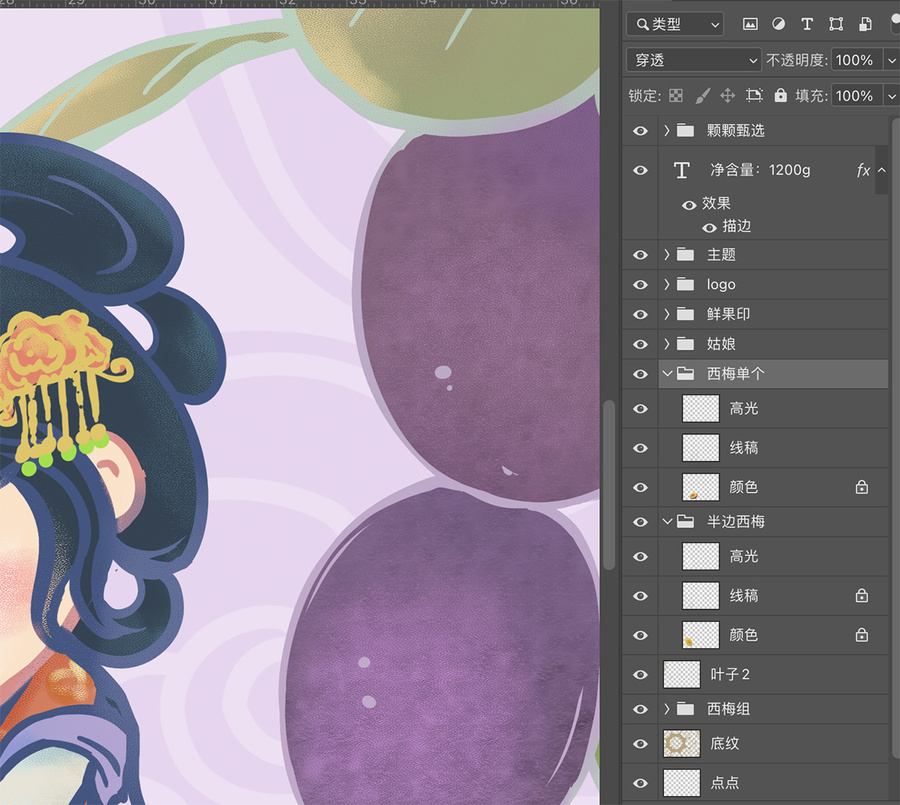The image size is (900, 805).
Task: Click the prevent artboard auto-nesting icon
Action: 754,95
